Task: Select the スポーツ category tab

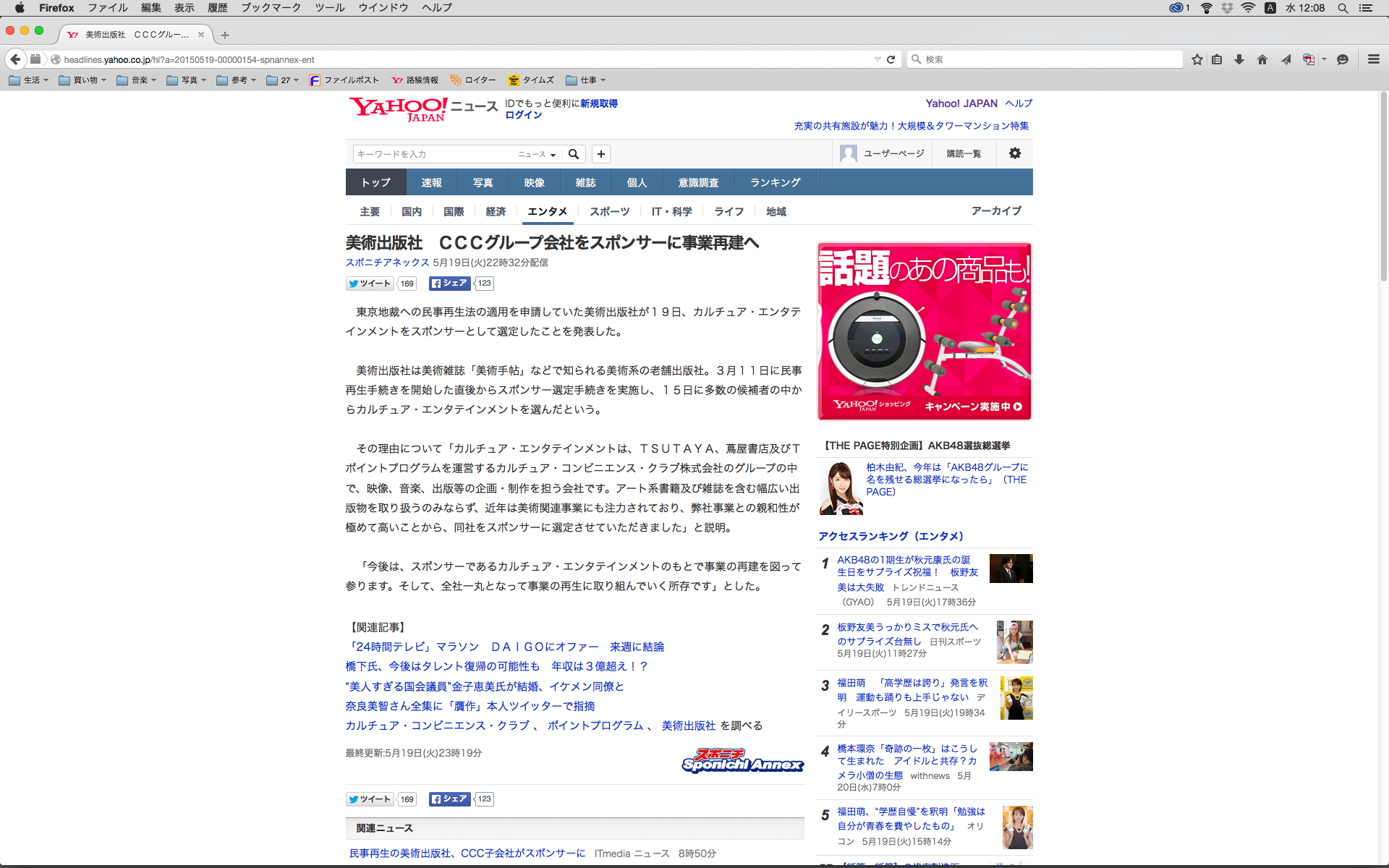Action: pyautogui.click(x=609, y=211)
